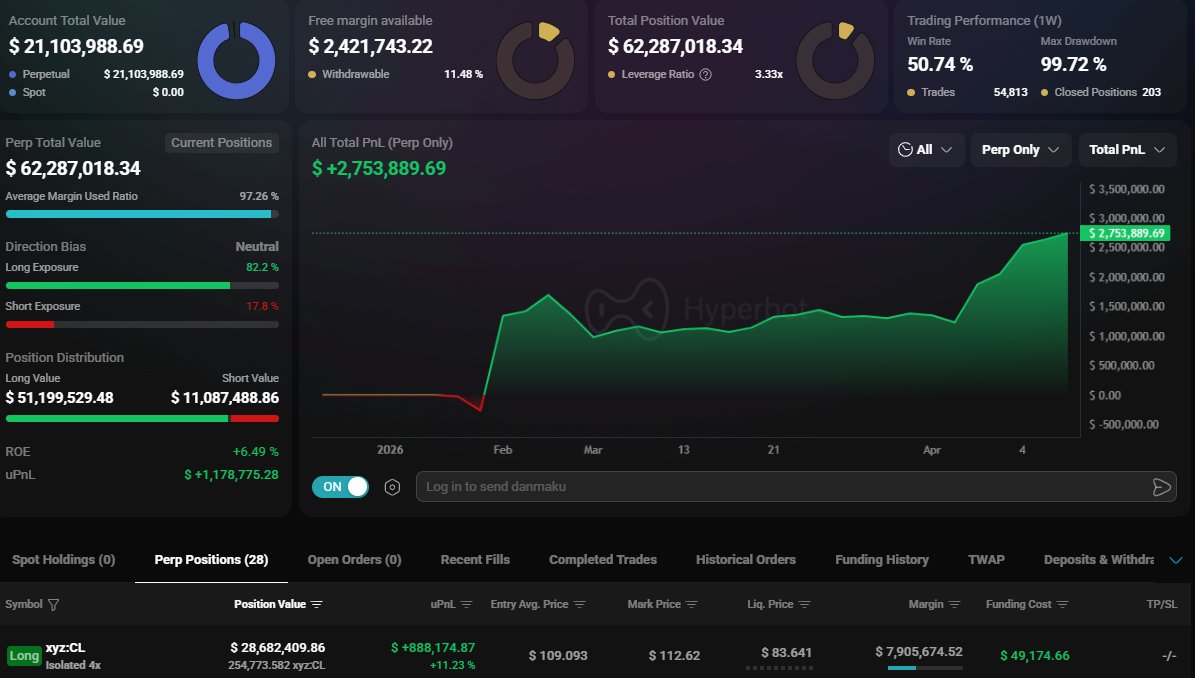Viewport: 1195px width, 678px height.
Task: Click the Closed Positions 203 count
Action: (x=1151, y=92)
